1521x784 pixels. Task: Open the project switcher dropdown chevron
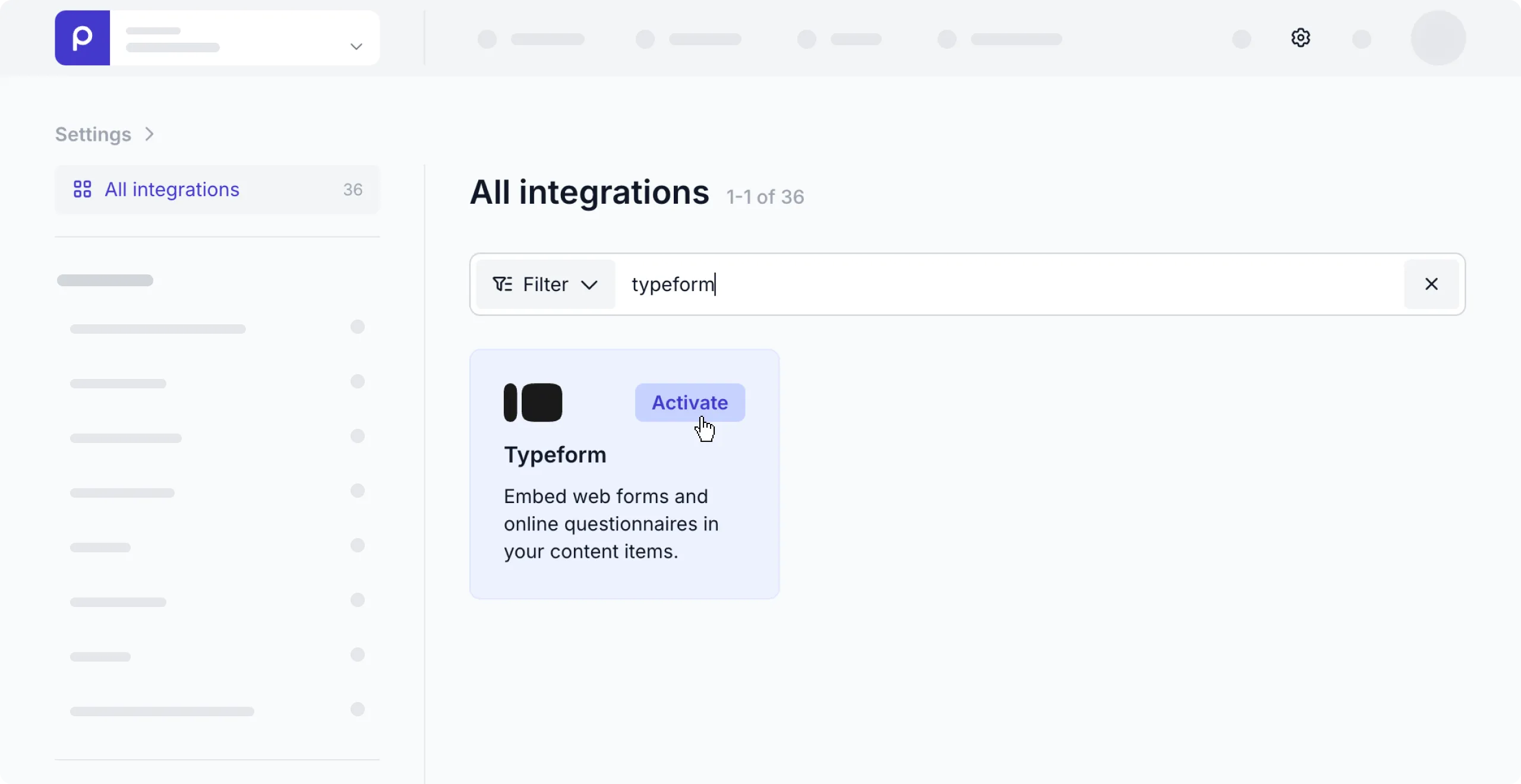(x=356, y=46)
